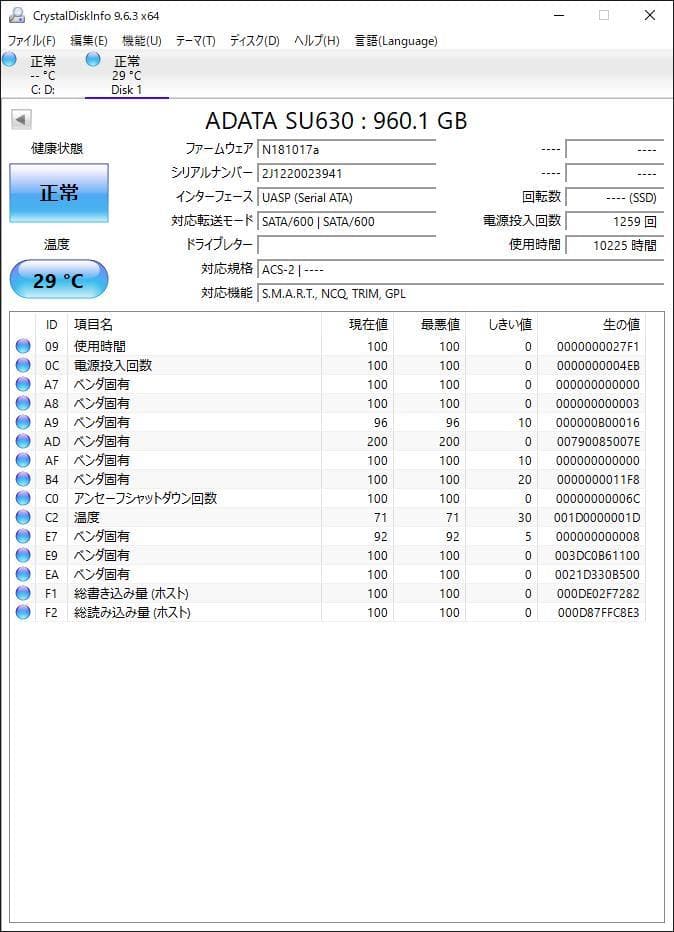Click the status orb in row A8
This screenshot has width=674, height=932.
coord(23,403)
